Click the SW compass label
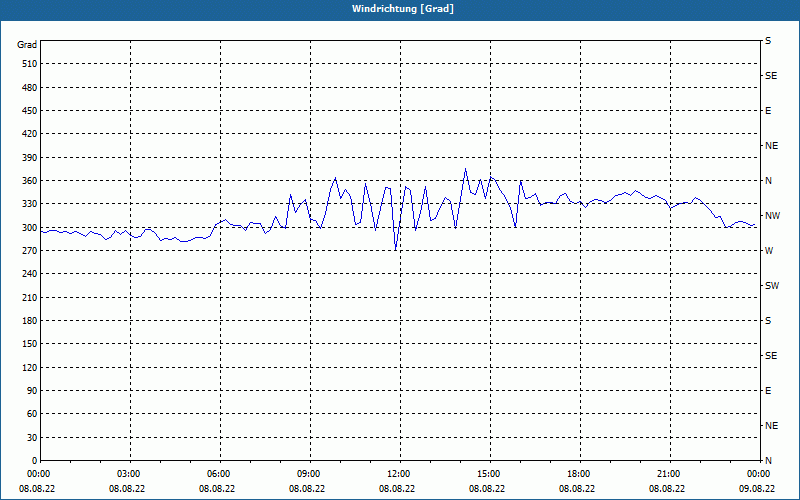Image resolution: width=800 pixels, height=500 pixels. (x=772, y=286)
